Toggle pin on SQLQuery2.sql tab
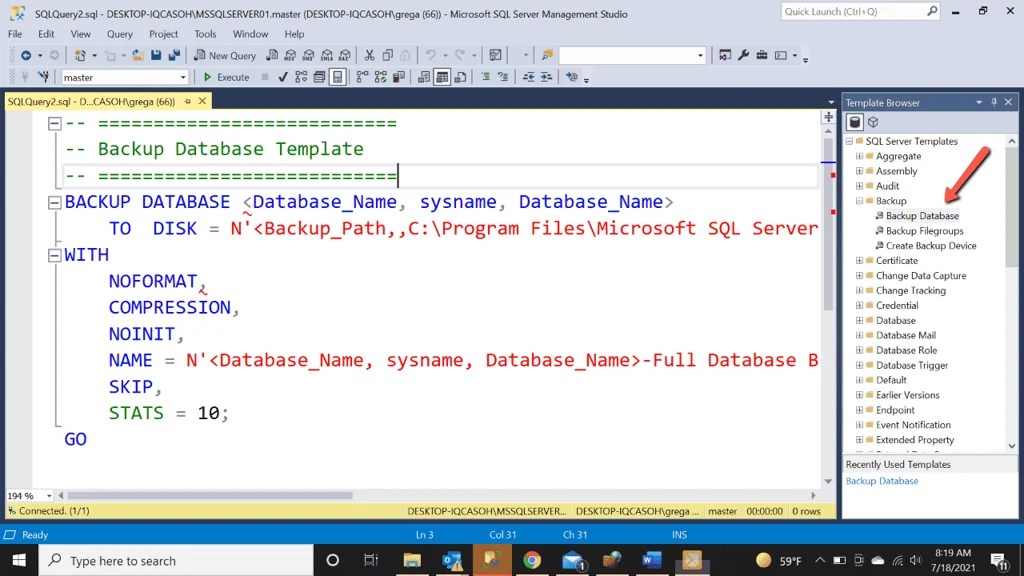The width and height of the screenshot is (1024, 576). [188, 101]
